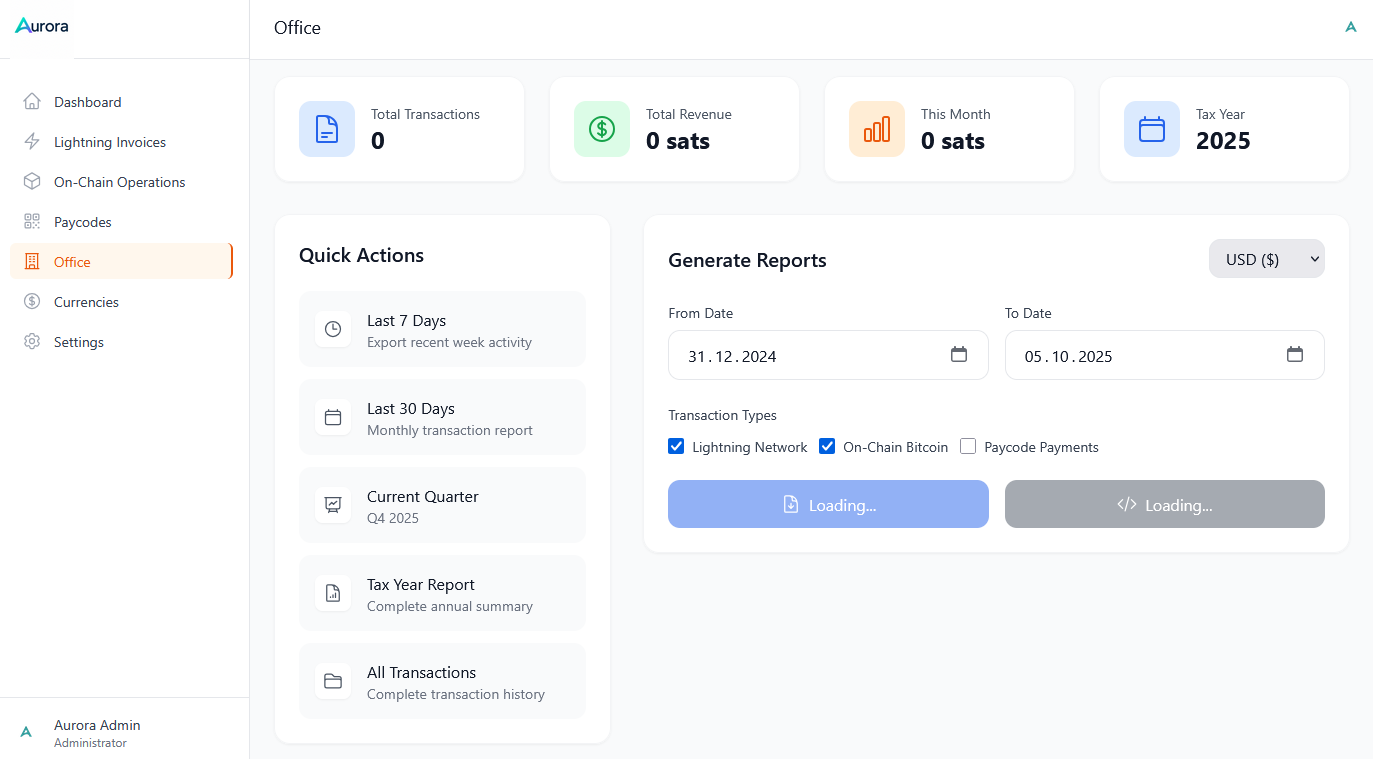Screen dimensions: 1373x759
Task: Select the Currencies dollar icon
Action: point(30,301)
